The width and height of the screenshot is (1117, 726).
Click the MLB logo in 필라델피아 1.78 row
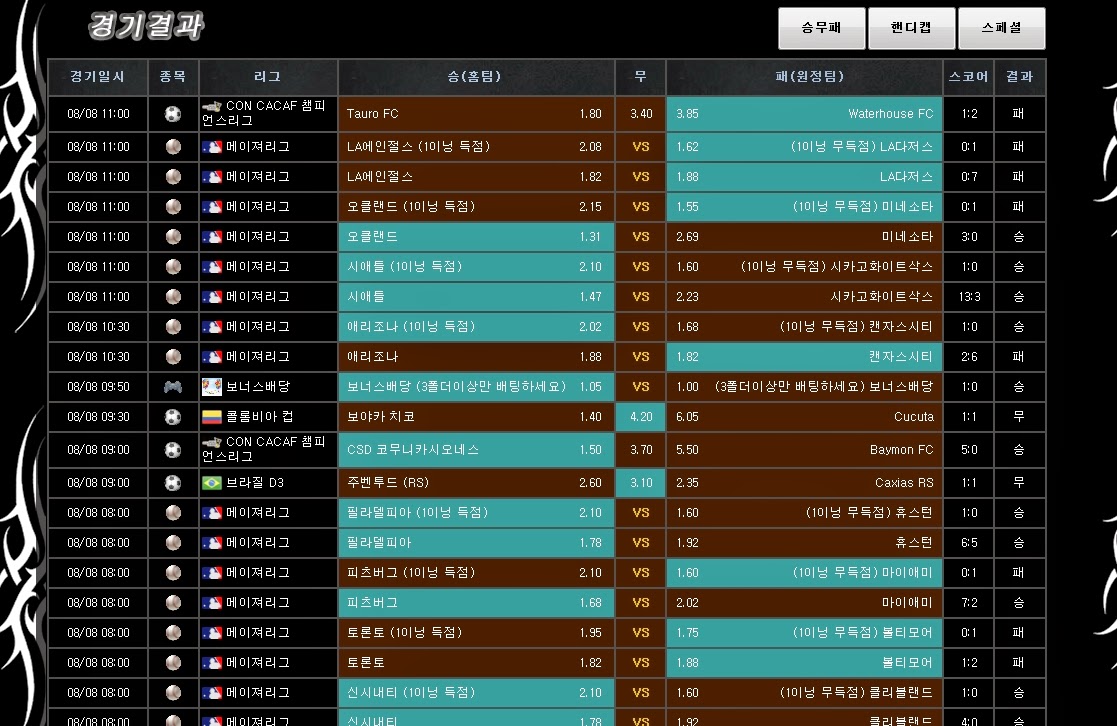tap(212, 543)
